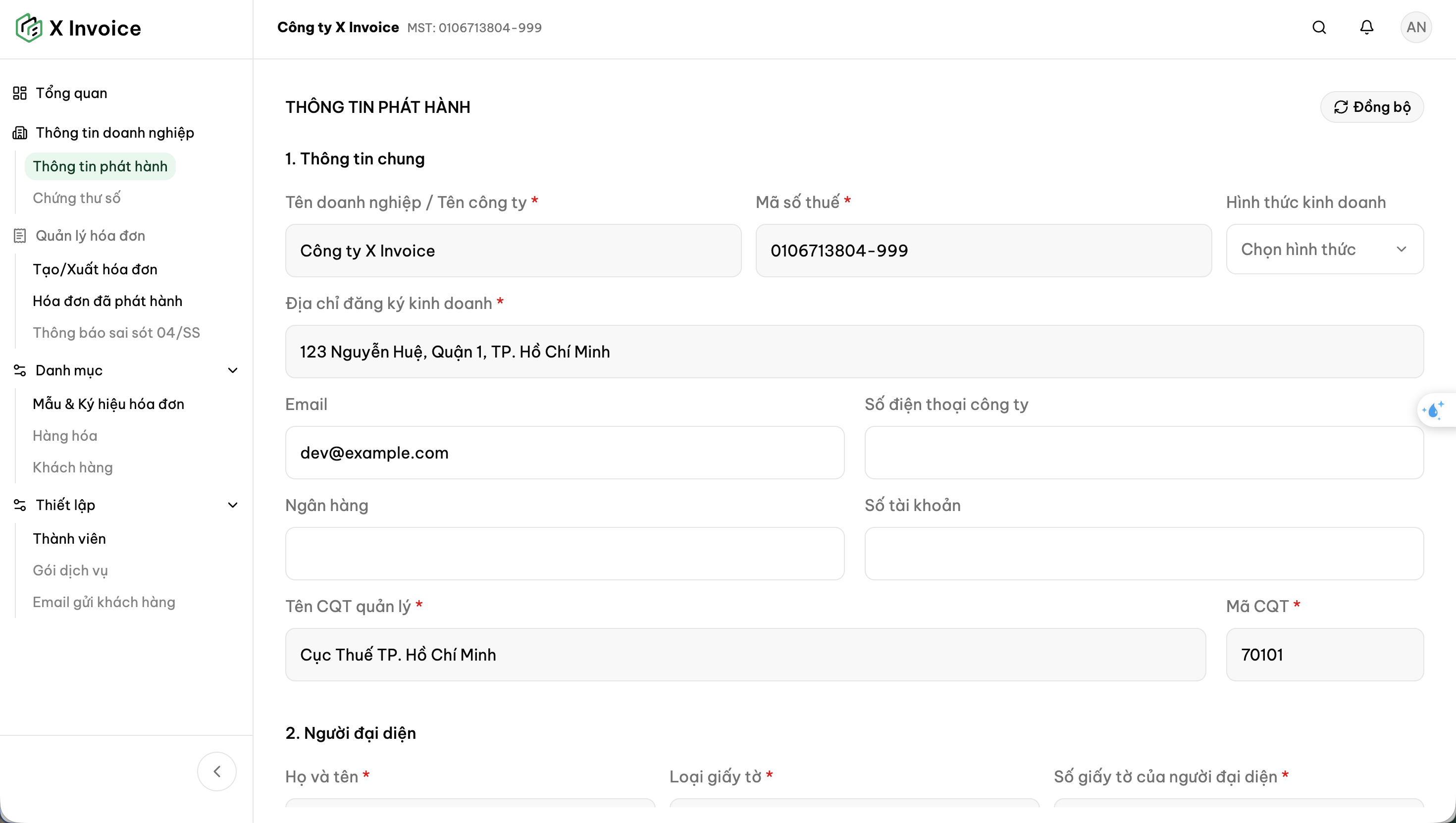Click the Tổng quan dashboard icon
This screenshot has height=823, width=1456.
click(x=20, y=93)
